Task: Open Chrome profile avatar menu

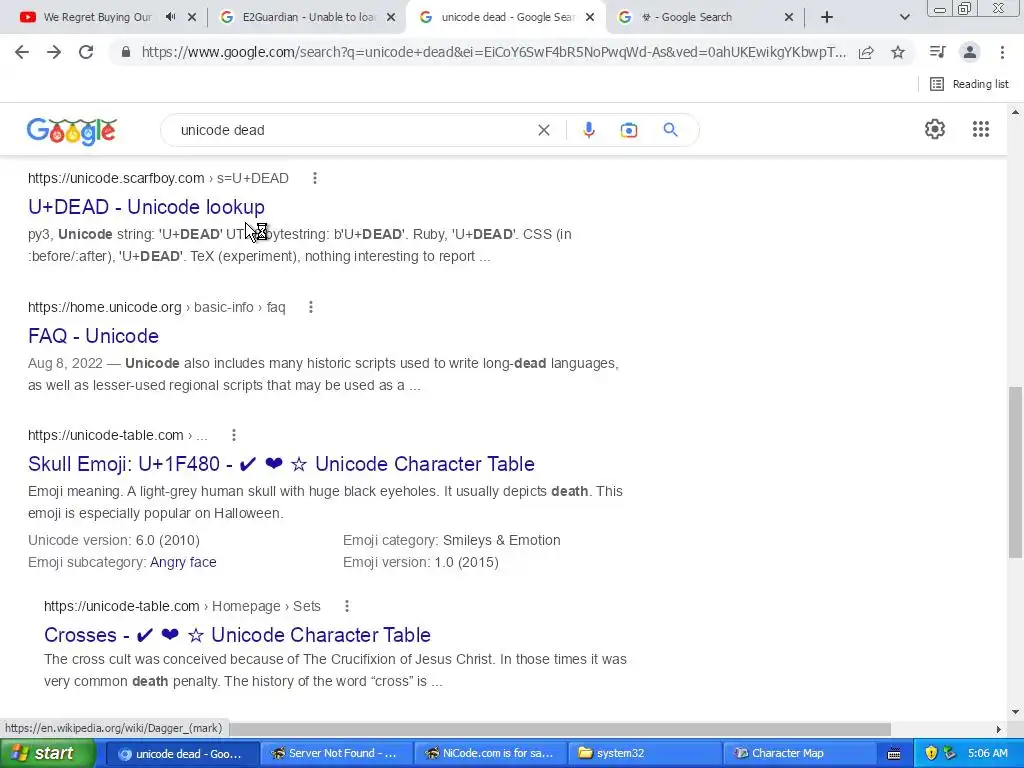Action: pyautogui.click(x=970, y=52)
